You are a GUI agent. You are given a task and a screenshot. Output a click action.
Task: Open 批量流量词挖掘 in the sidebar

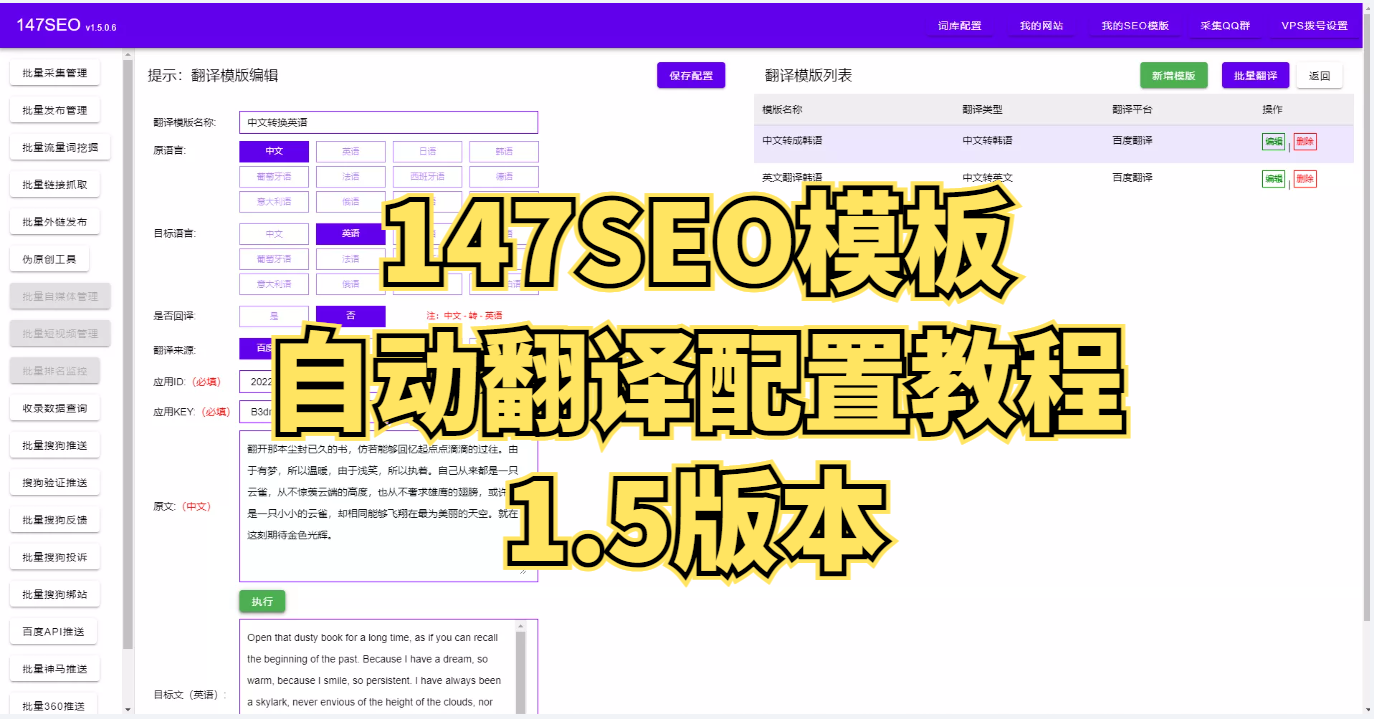coord(60,148)
